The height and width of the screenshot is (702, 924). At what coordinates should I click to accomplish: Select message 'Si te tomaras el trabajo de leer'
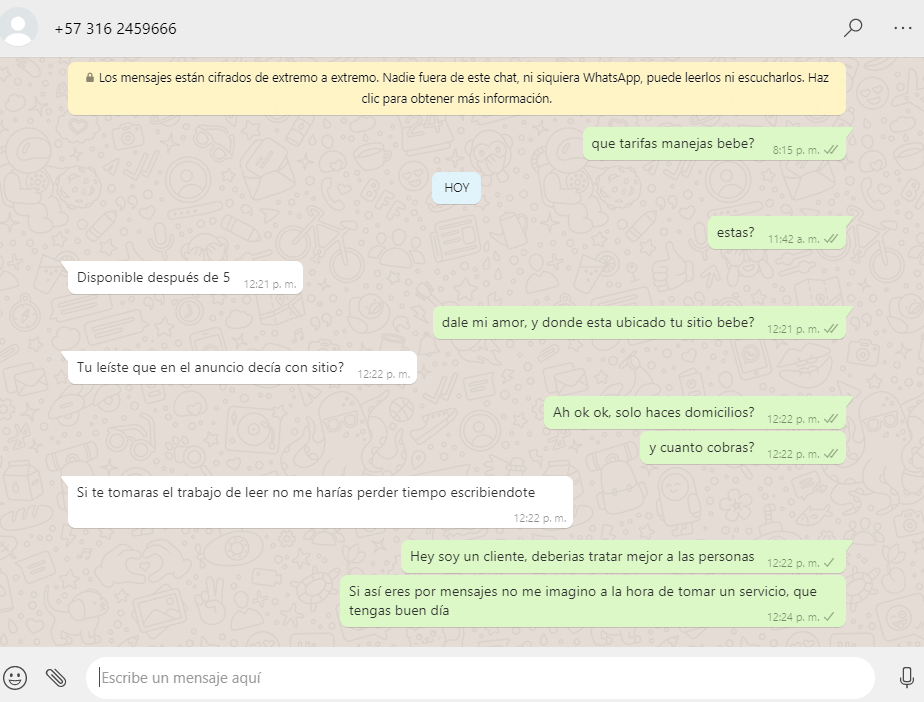pos(320,502)
